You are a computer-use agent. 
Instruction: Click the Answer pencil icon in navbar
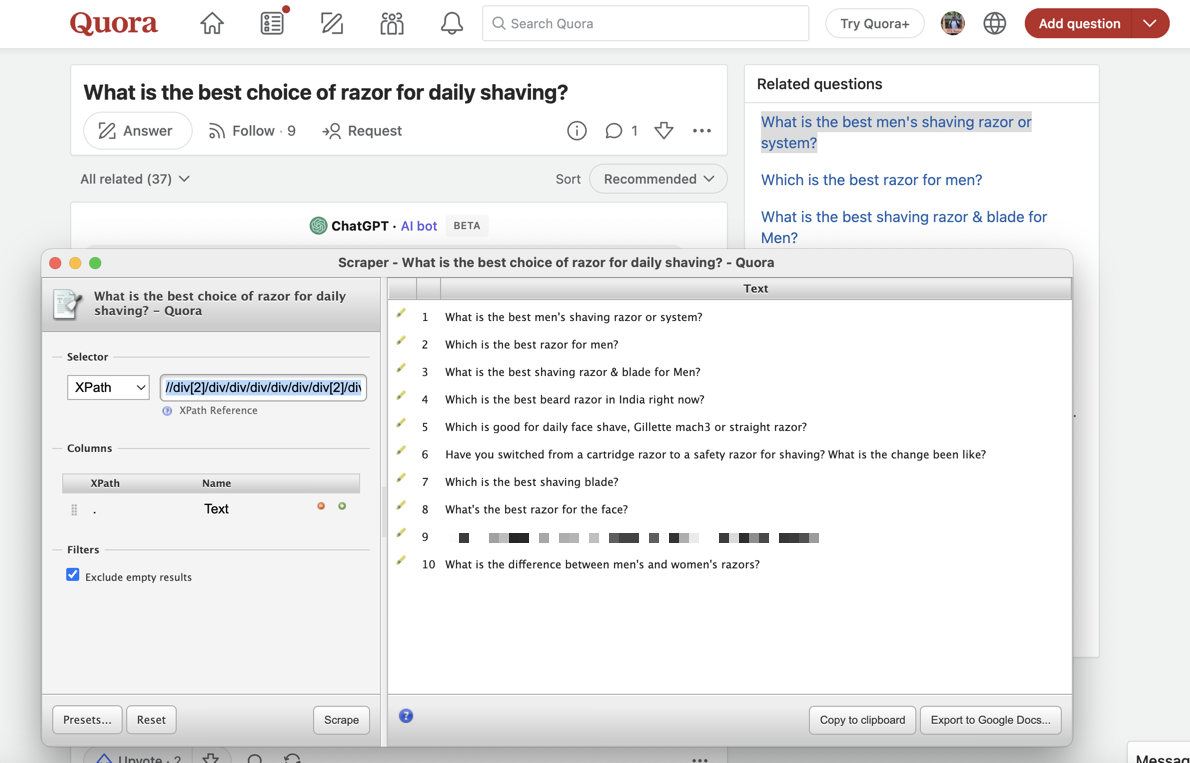pyautogui.click(x=332, y=23)
